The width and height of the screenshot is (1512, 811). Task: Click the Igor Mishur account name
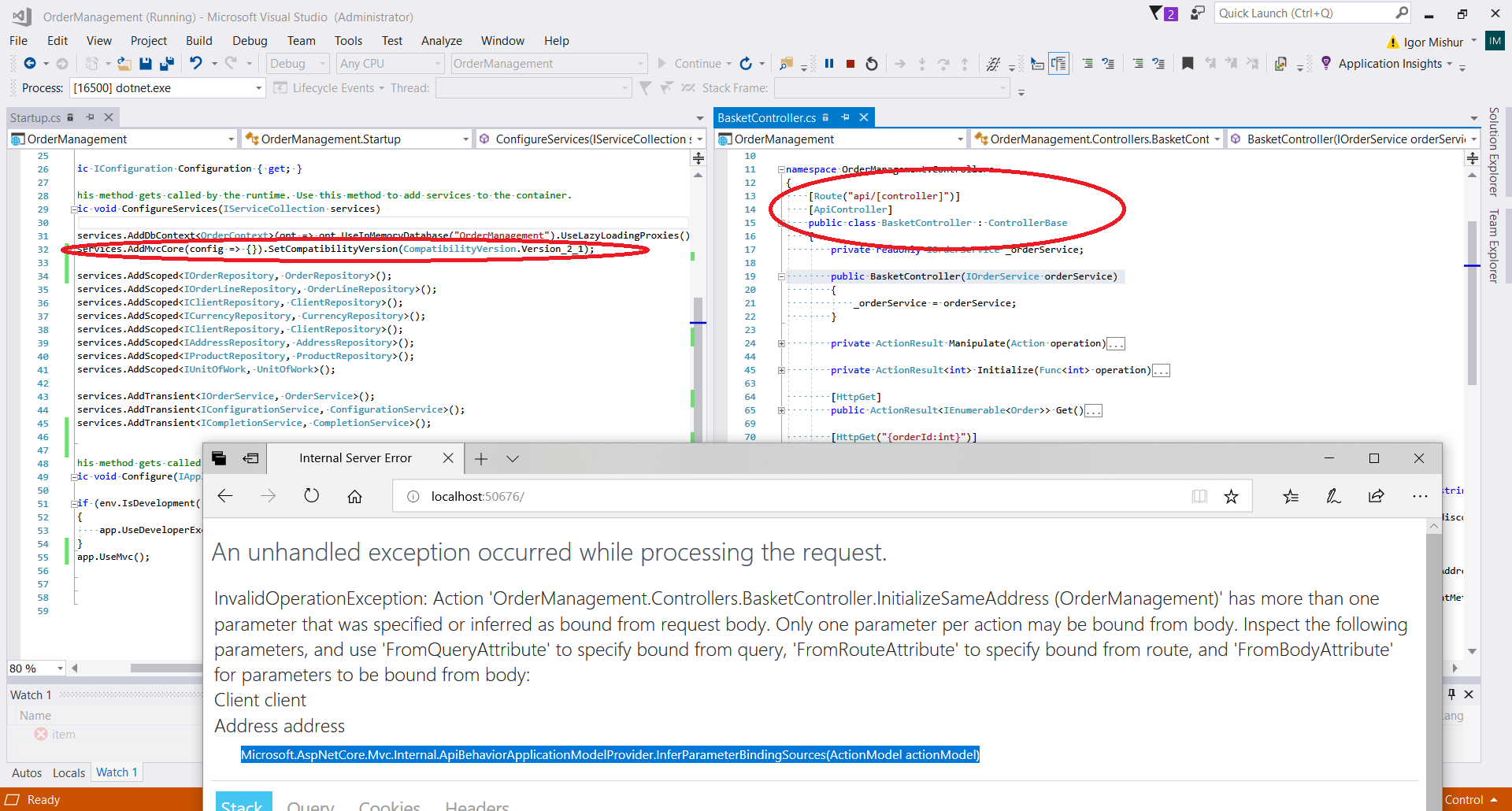[x=1433, y=42]
